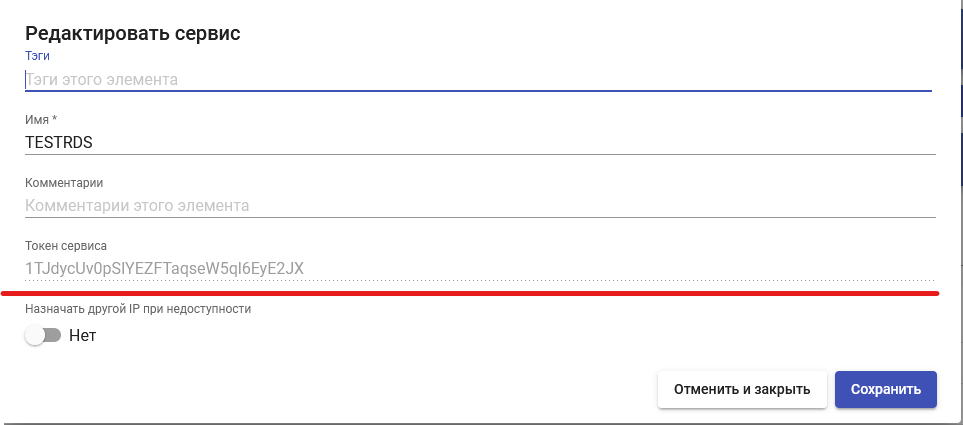Screen dimensions: 963x425
Task: Click the 'Редактировать сервис' dialog title
Action: pyautogui.click(x=133, y=33)
